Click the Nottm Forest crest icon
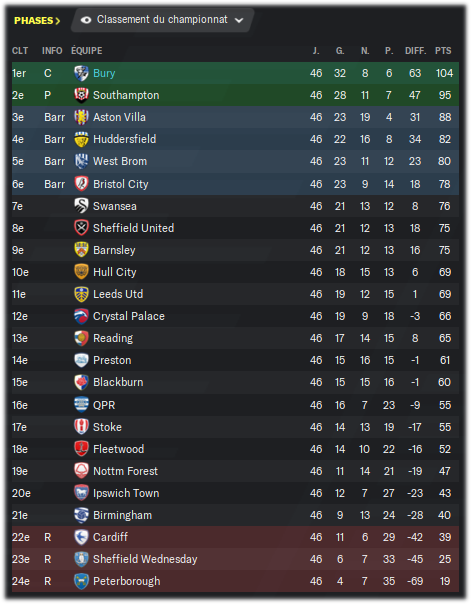The height and width of the screenshot is (604, 471). 81,471
